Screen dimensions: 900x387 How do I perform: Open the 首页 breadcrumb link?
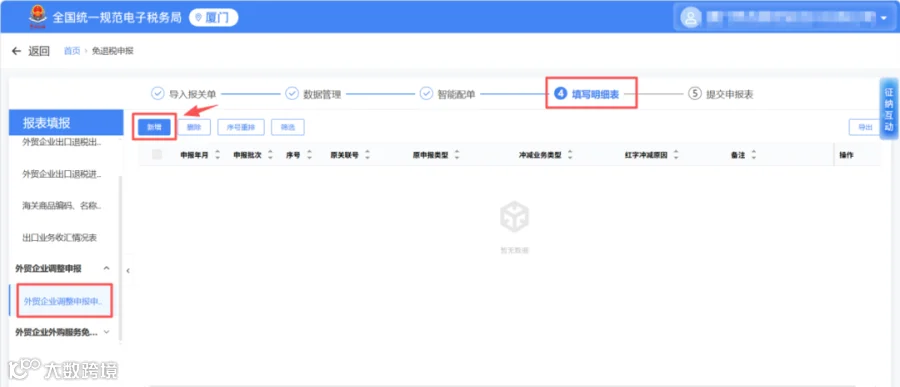72,51
